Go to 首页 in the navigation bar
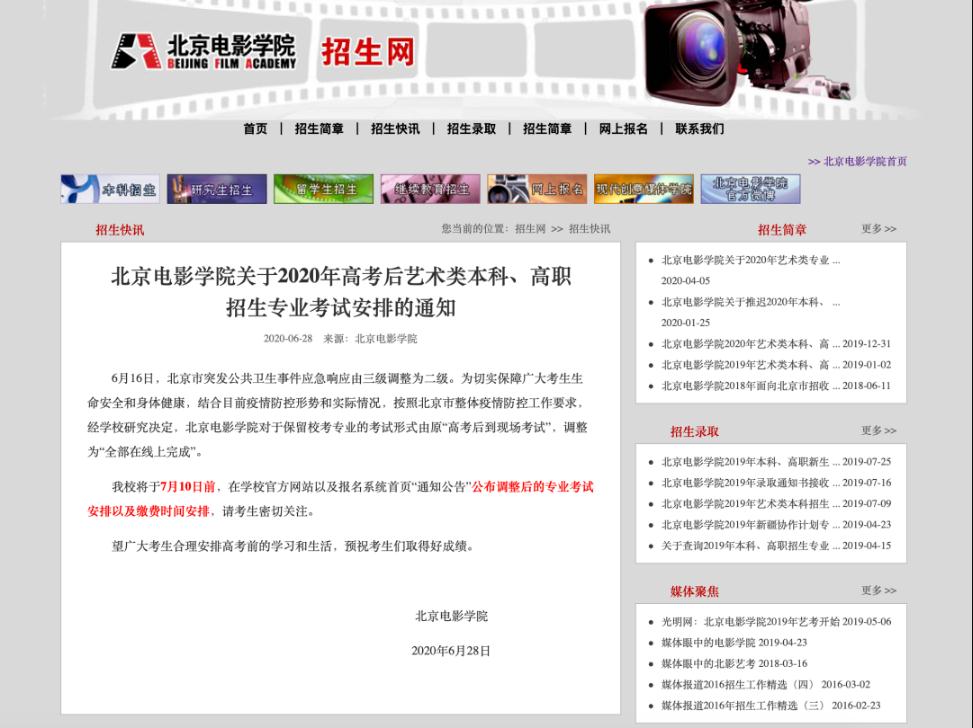The width and height of the screenshot is (973, 728). click(255, 129)
